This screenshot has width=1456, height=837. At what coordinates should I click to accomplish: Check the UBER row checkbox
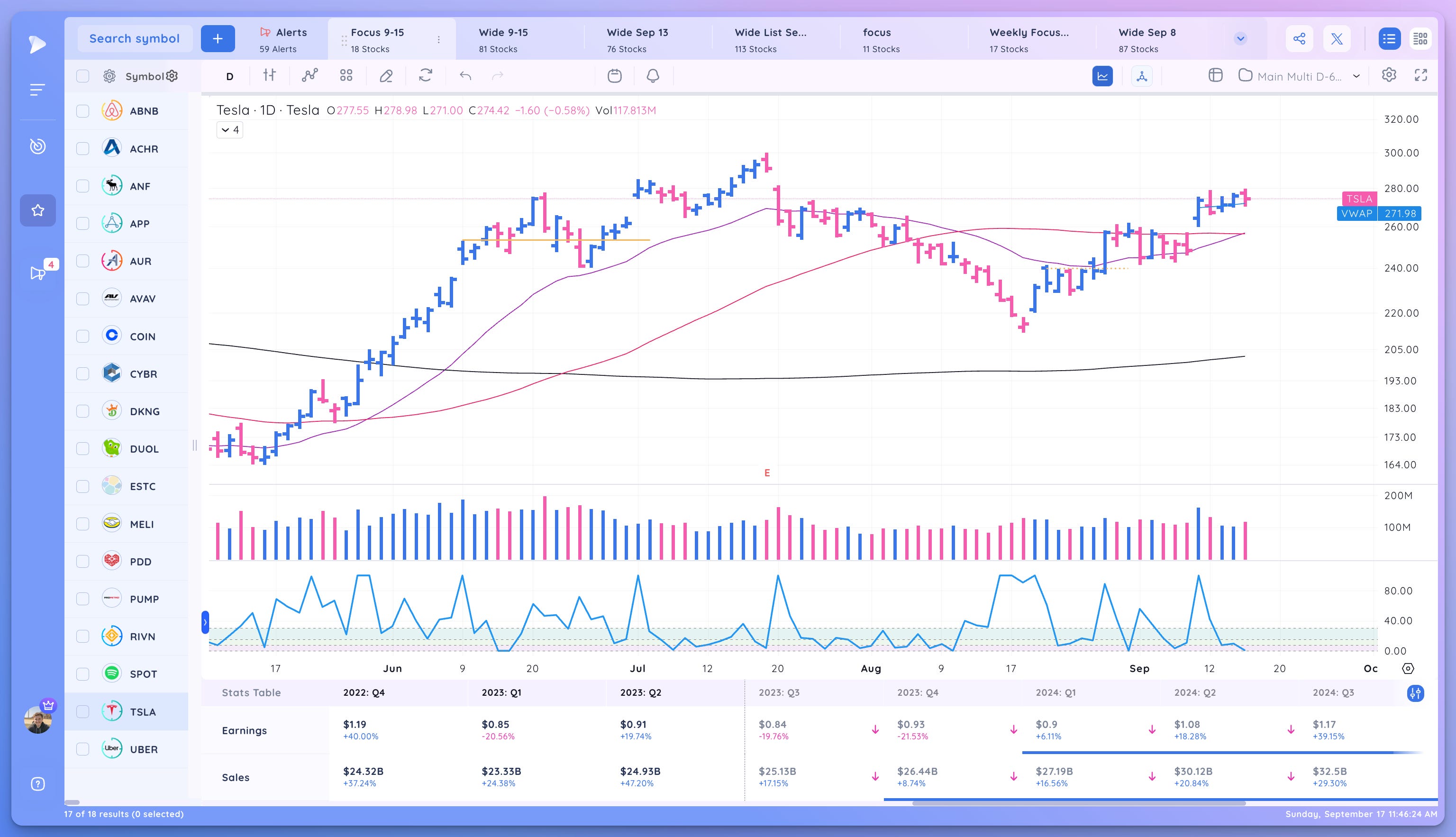coord(83,749)
